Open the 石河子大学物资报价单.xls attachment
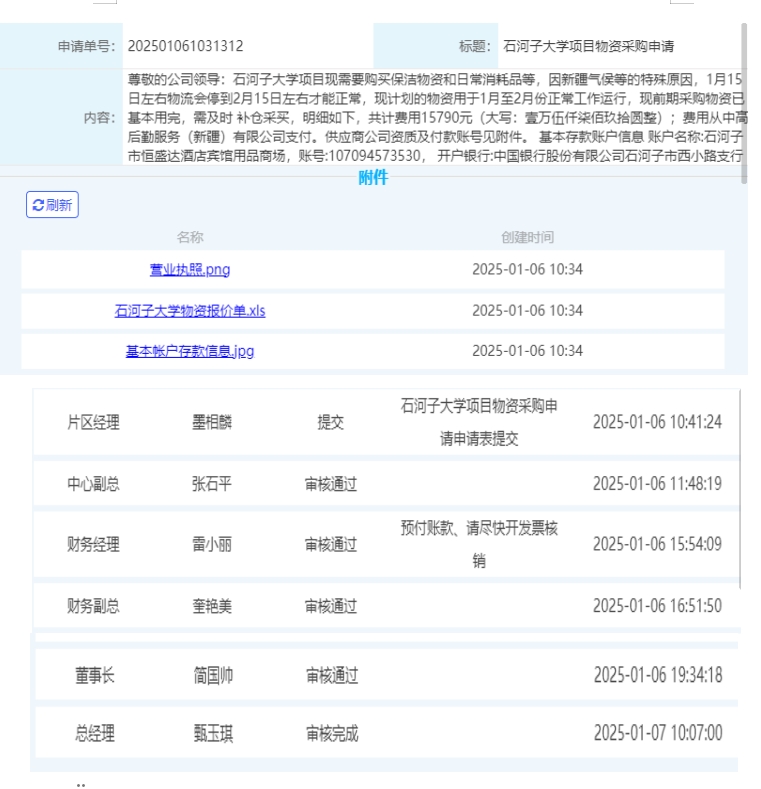This screenshot has height=789, width=761. coord(190,311)
